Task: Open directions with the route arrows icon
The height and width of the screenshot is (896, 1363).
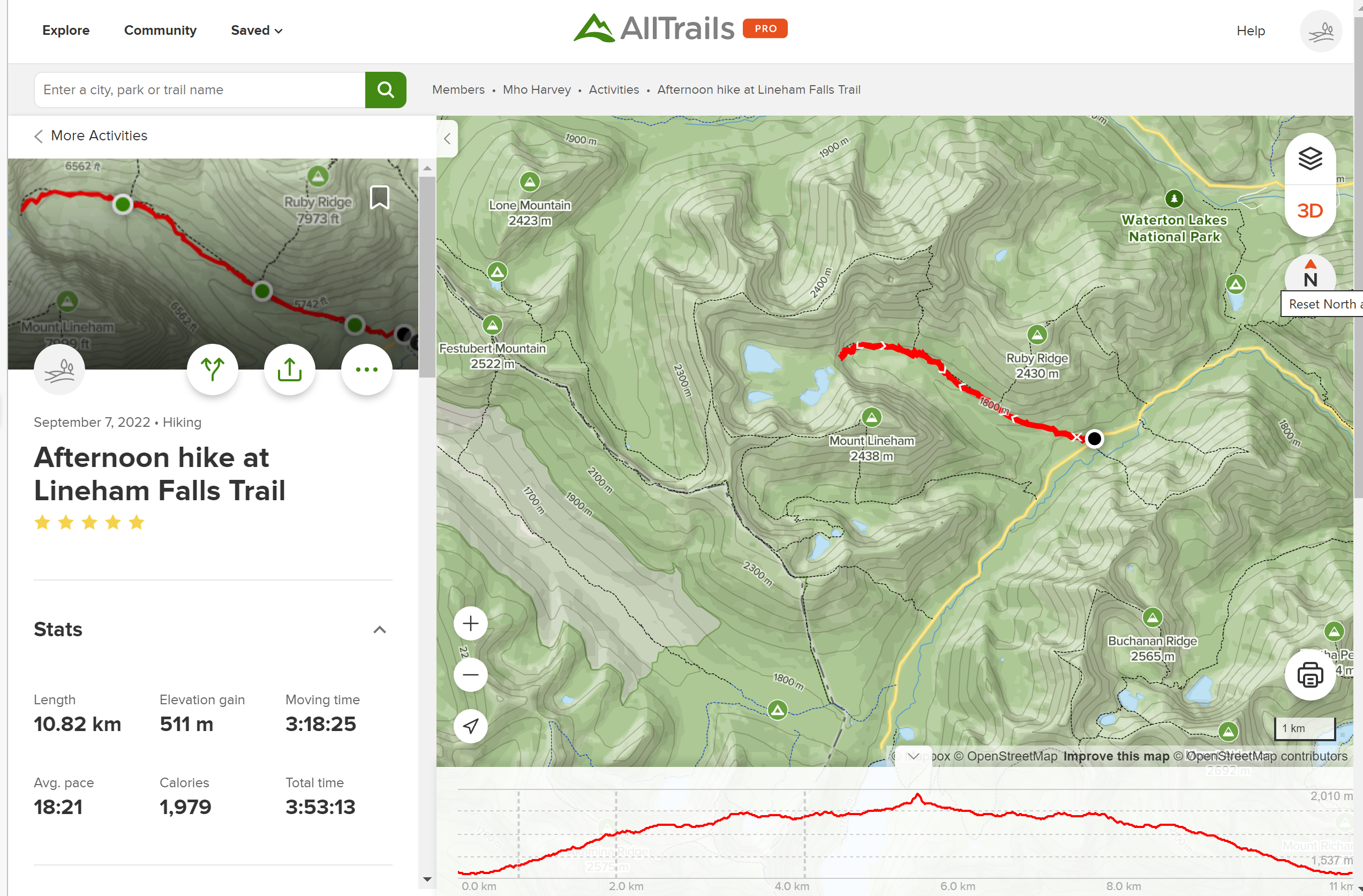Action: pyautogui.click(x=213, y=370)
